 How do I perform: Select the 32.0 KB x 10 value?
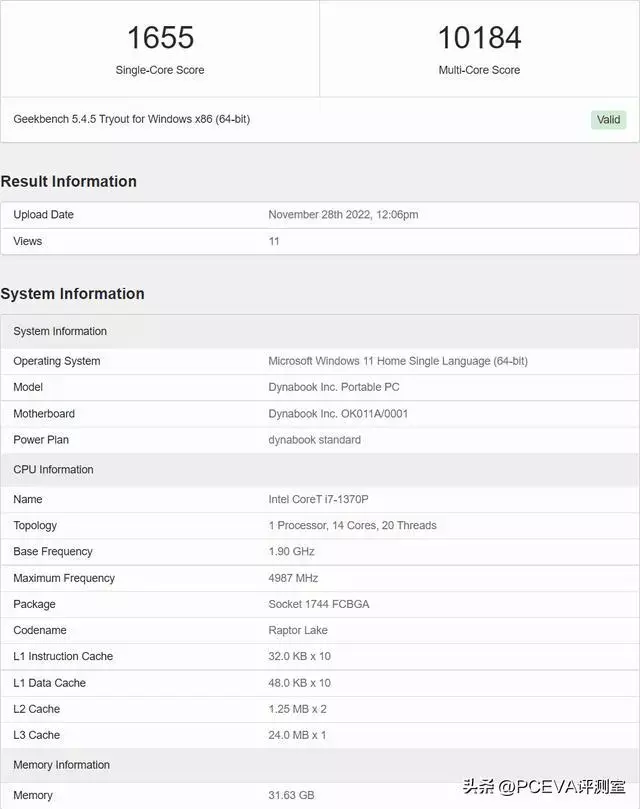click(299, 656)
